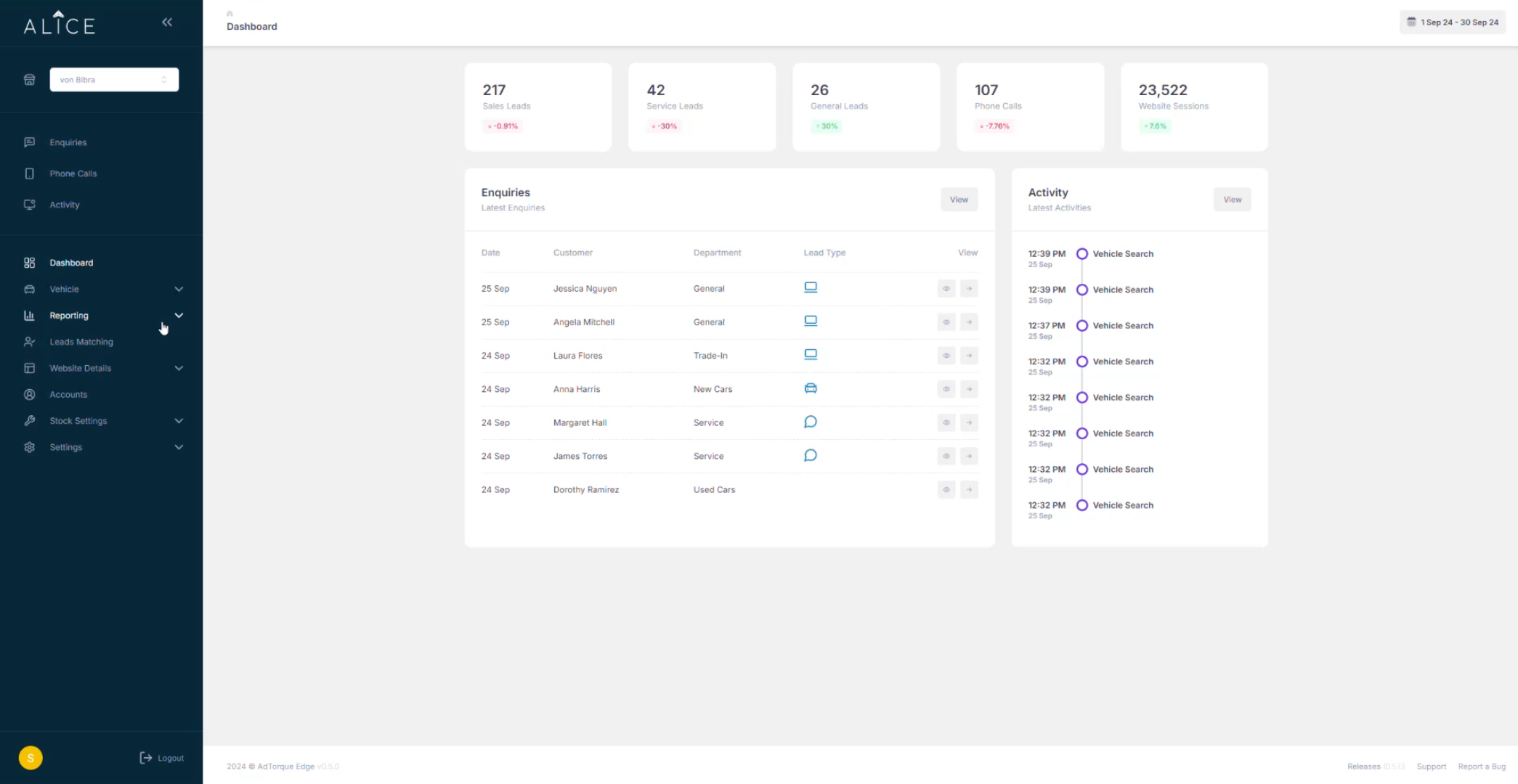The height and width of the screenshot is (784, 1518).
Task: Click the Leads Matching person icon
Action: (x=29, y=342)
